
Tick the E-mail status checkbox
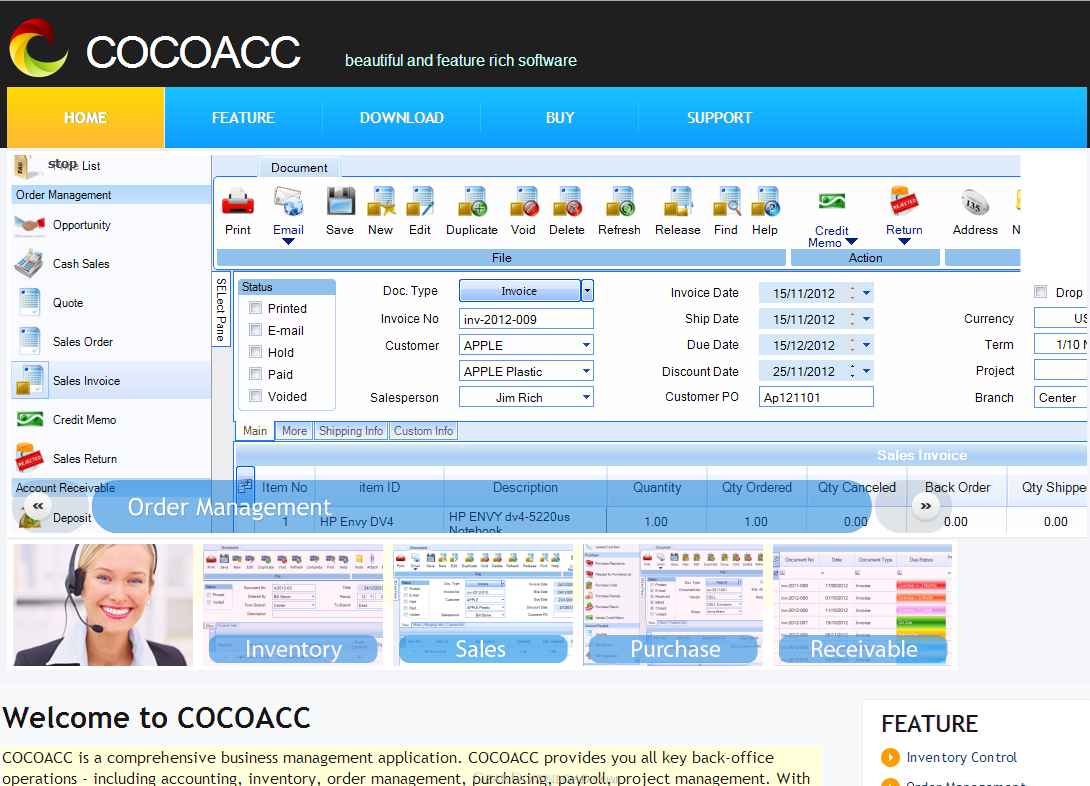tap(256, 330)
